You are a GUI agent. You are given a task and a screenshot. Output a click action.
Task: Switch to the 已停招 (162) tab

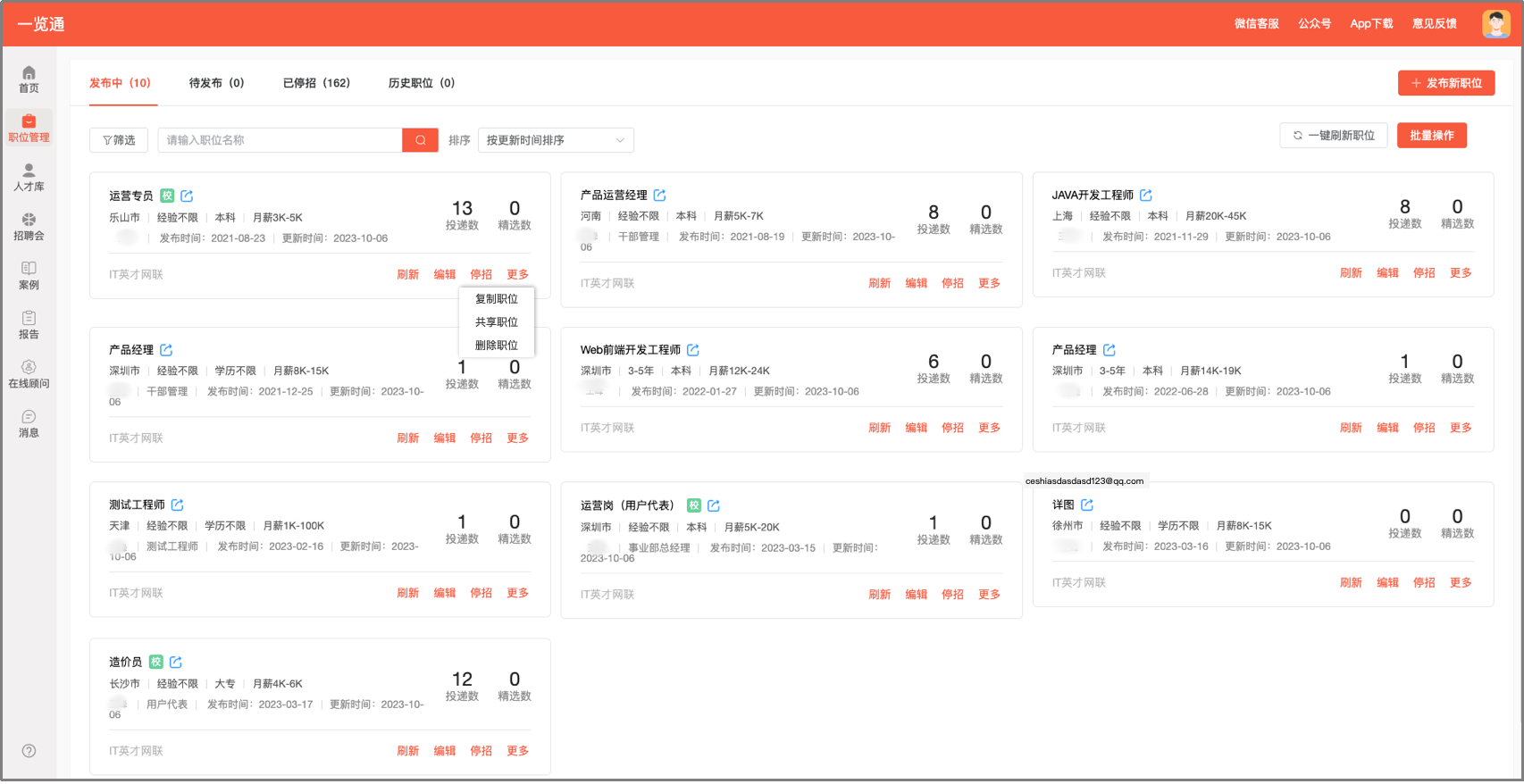316,83
